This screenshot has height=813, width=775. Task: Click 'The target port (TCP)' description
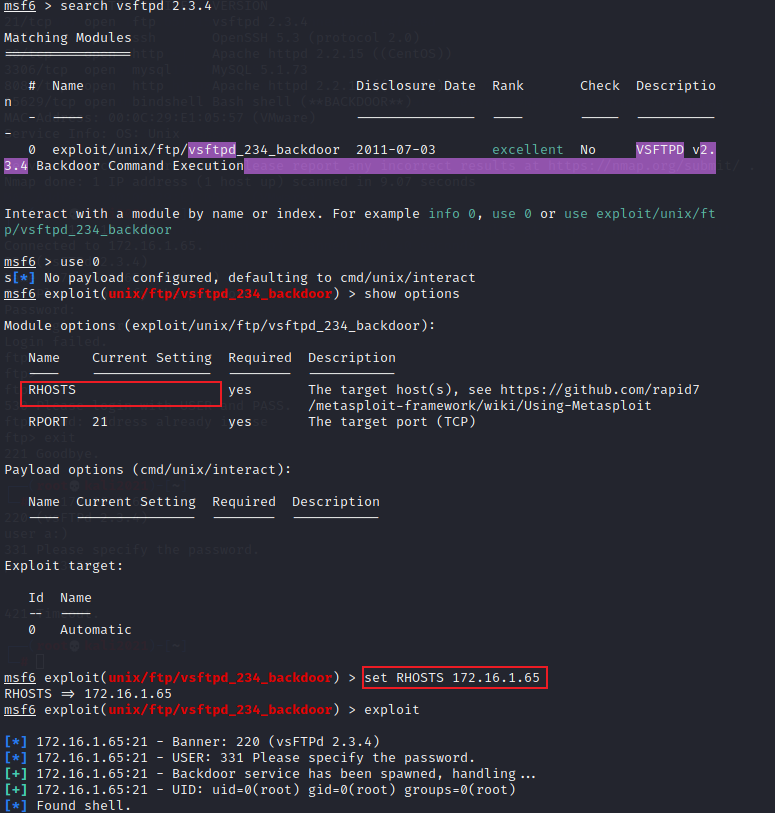click(x=392, y=422)
